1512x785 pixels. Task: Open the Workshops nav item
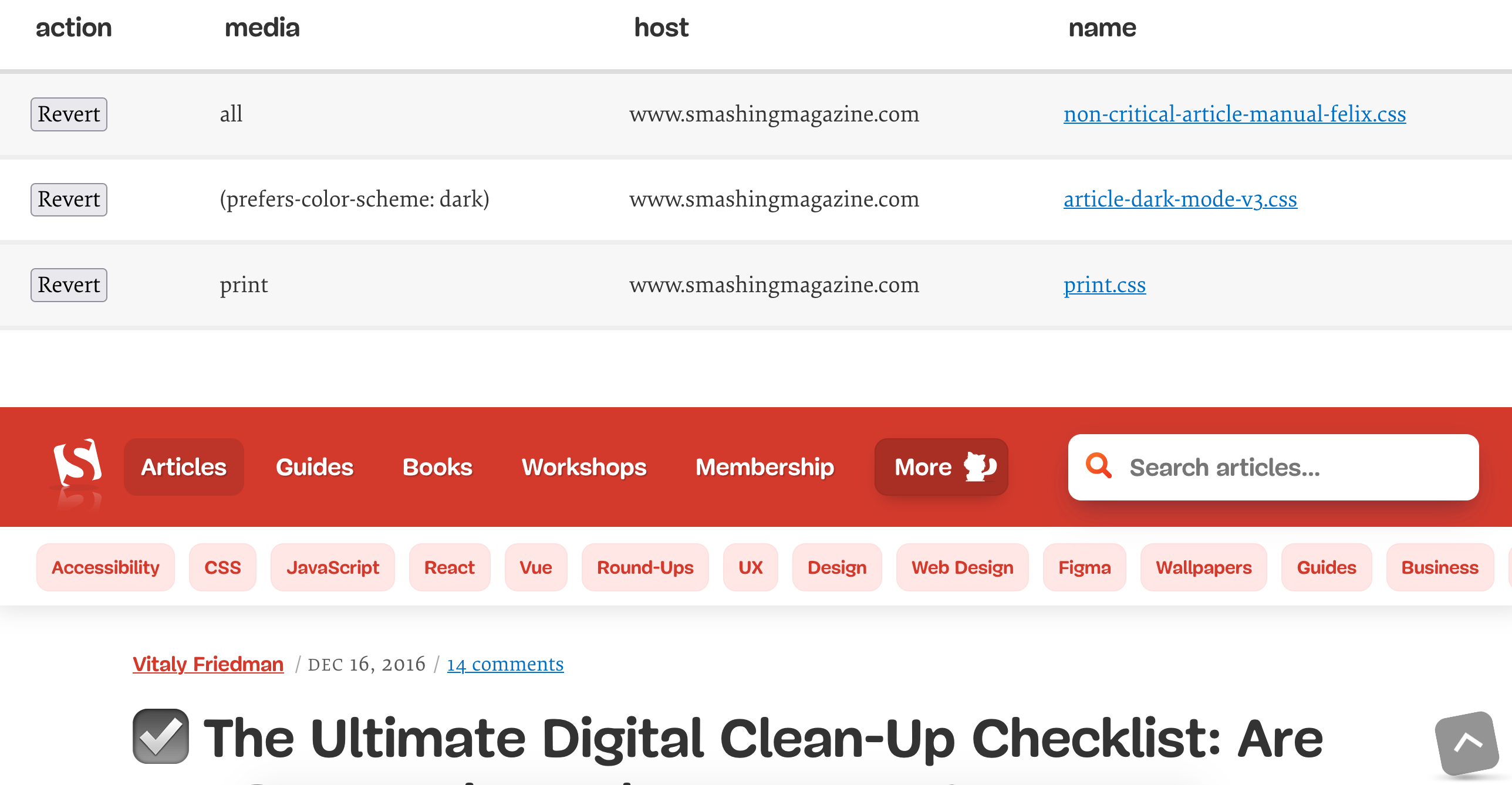[584, 467]
